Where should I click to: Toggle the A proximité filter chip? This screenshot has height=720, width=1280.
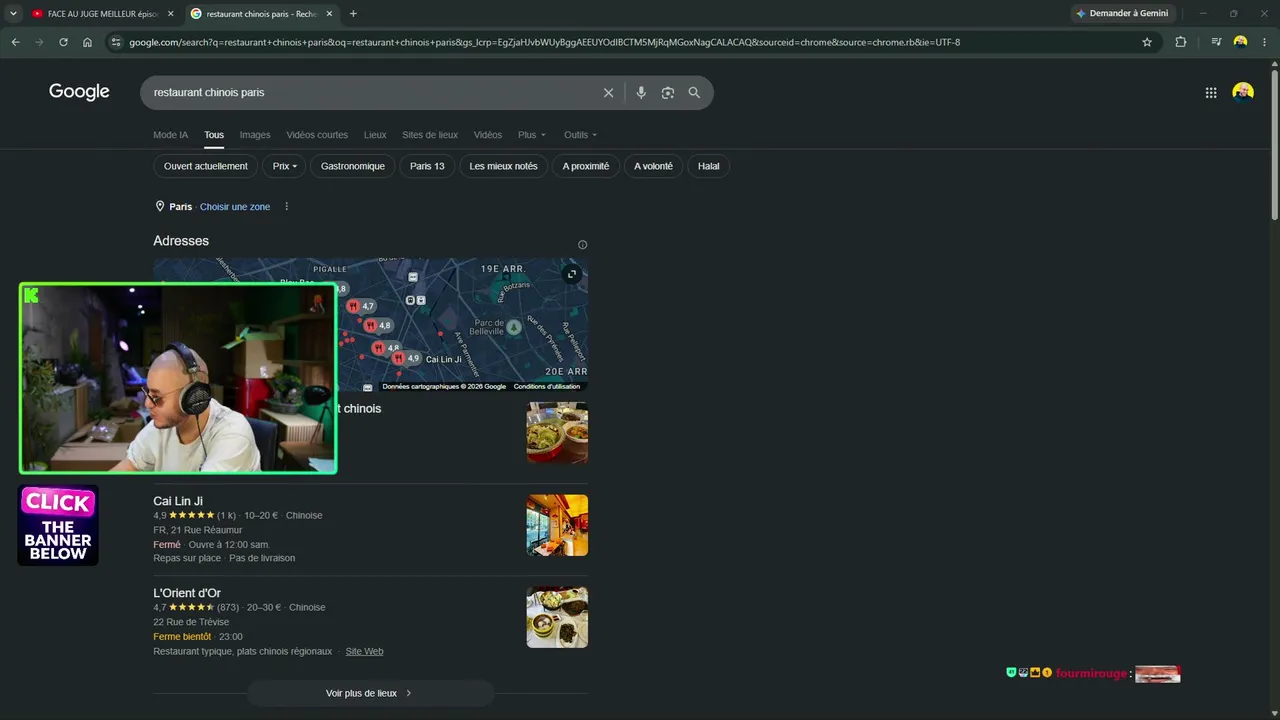pyautogui.click(x=586, y=166)
